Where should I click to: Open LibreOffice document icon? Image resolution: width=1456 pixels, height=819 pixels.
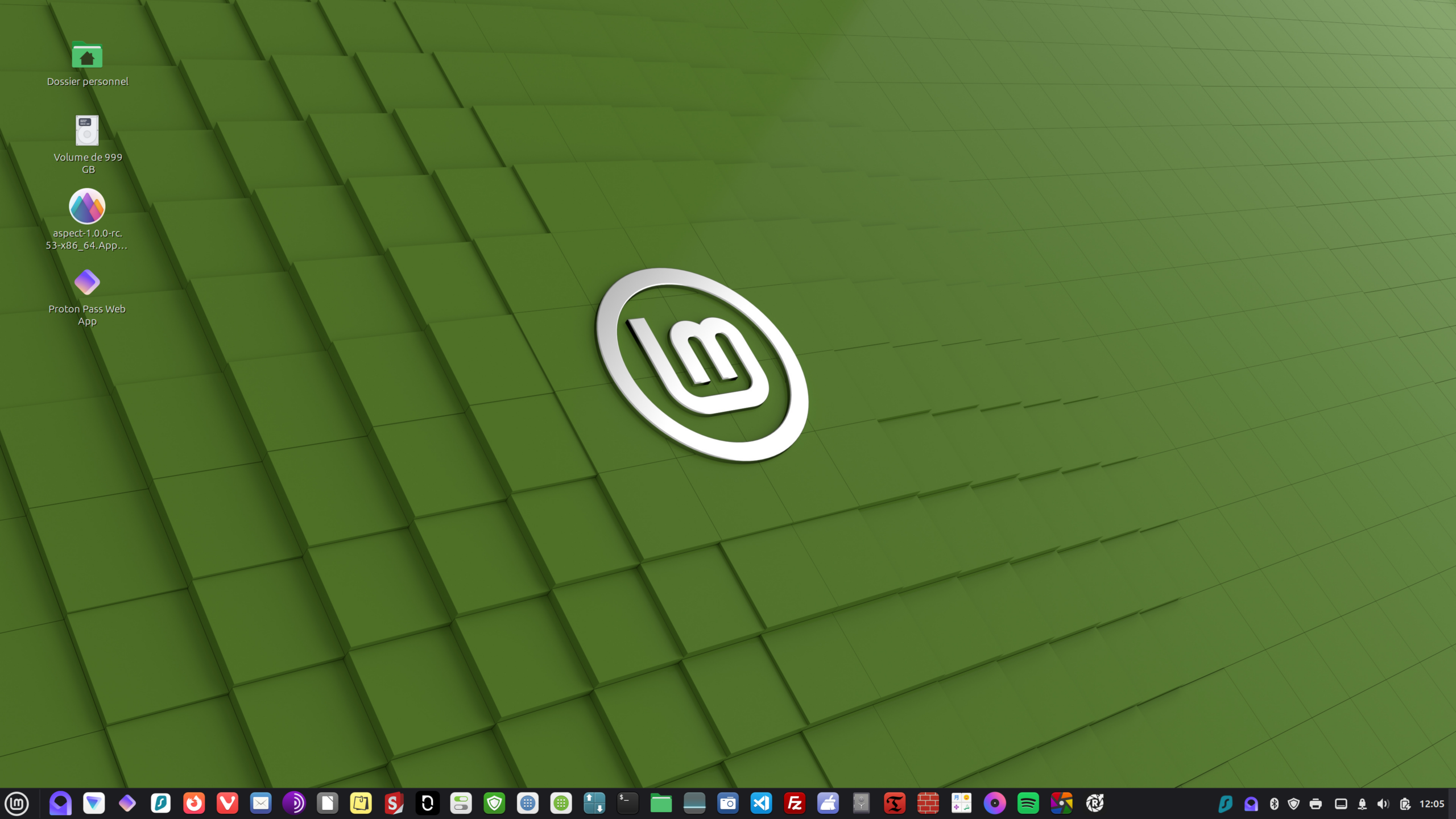point(328,804)
